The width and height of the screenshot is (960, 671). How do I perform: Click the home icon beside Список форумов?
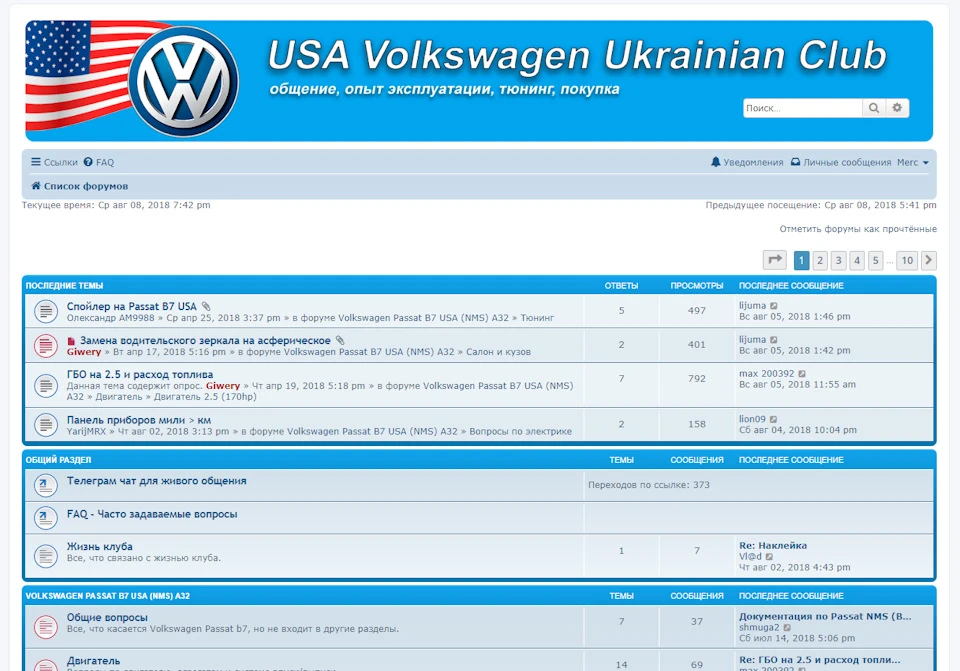tap(36, 186)
